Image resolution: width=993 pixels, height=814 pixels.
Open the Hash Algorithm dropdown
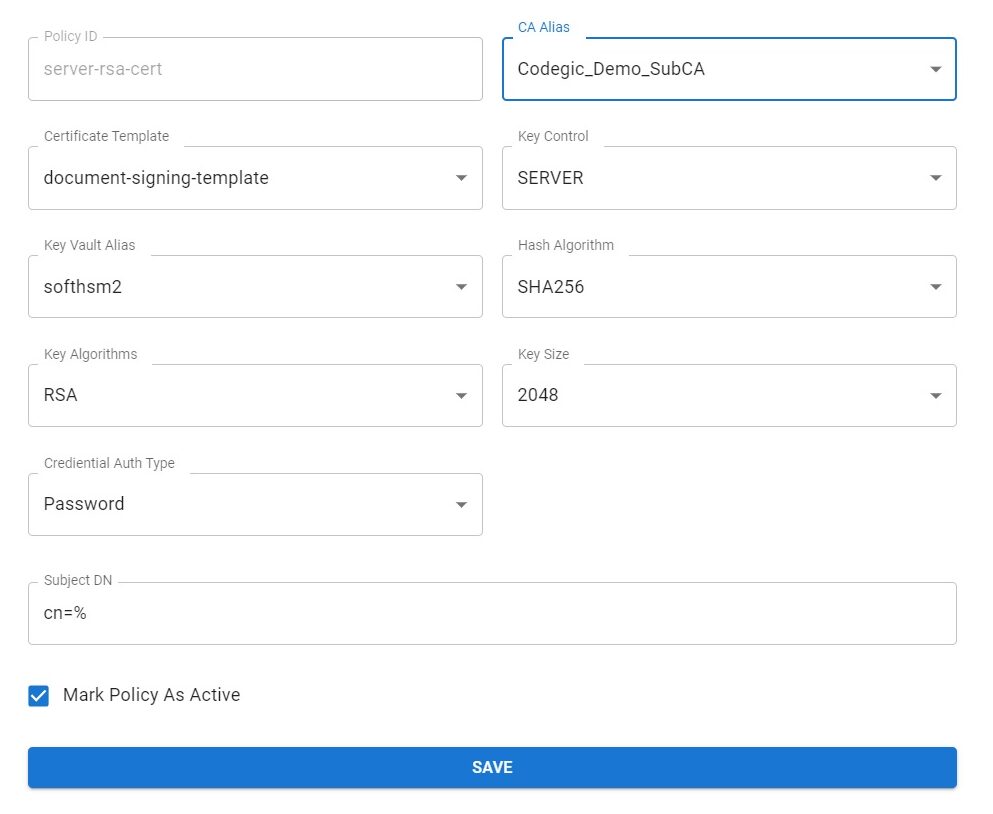934,286
